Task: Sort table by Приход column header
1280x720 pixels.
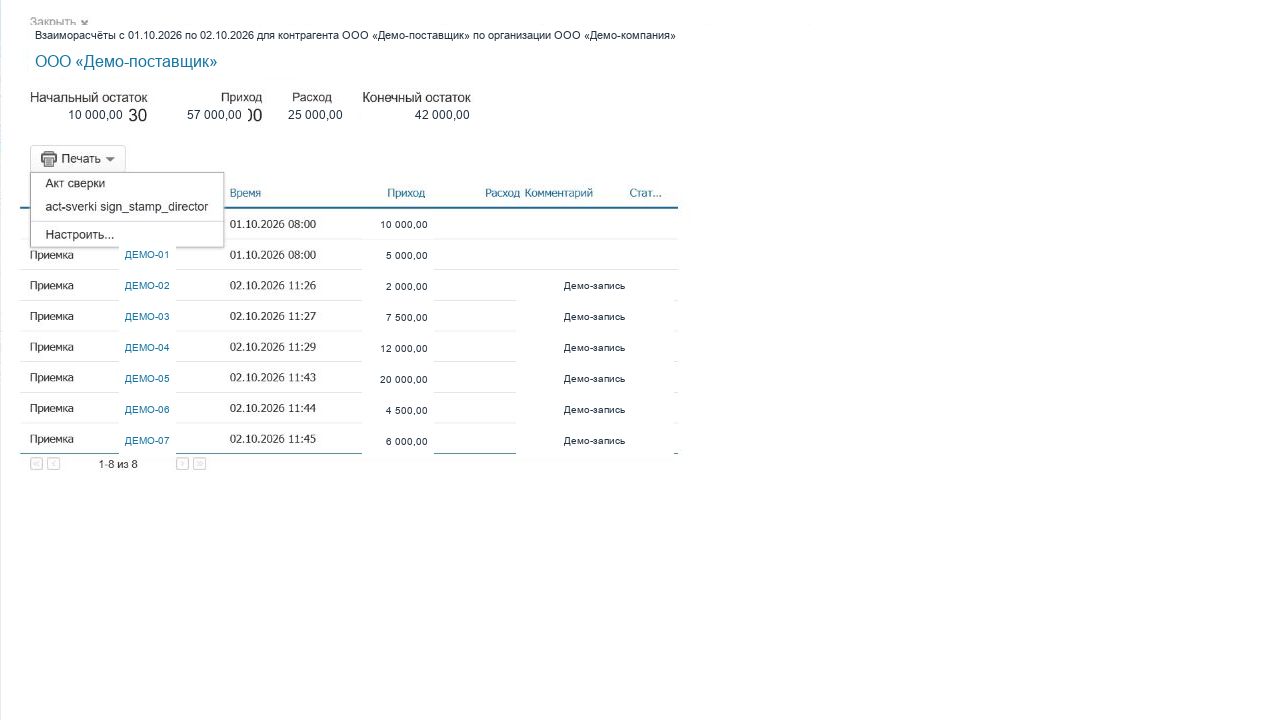Action: [x=406, y=193]
